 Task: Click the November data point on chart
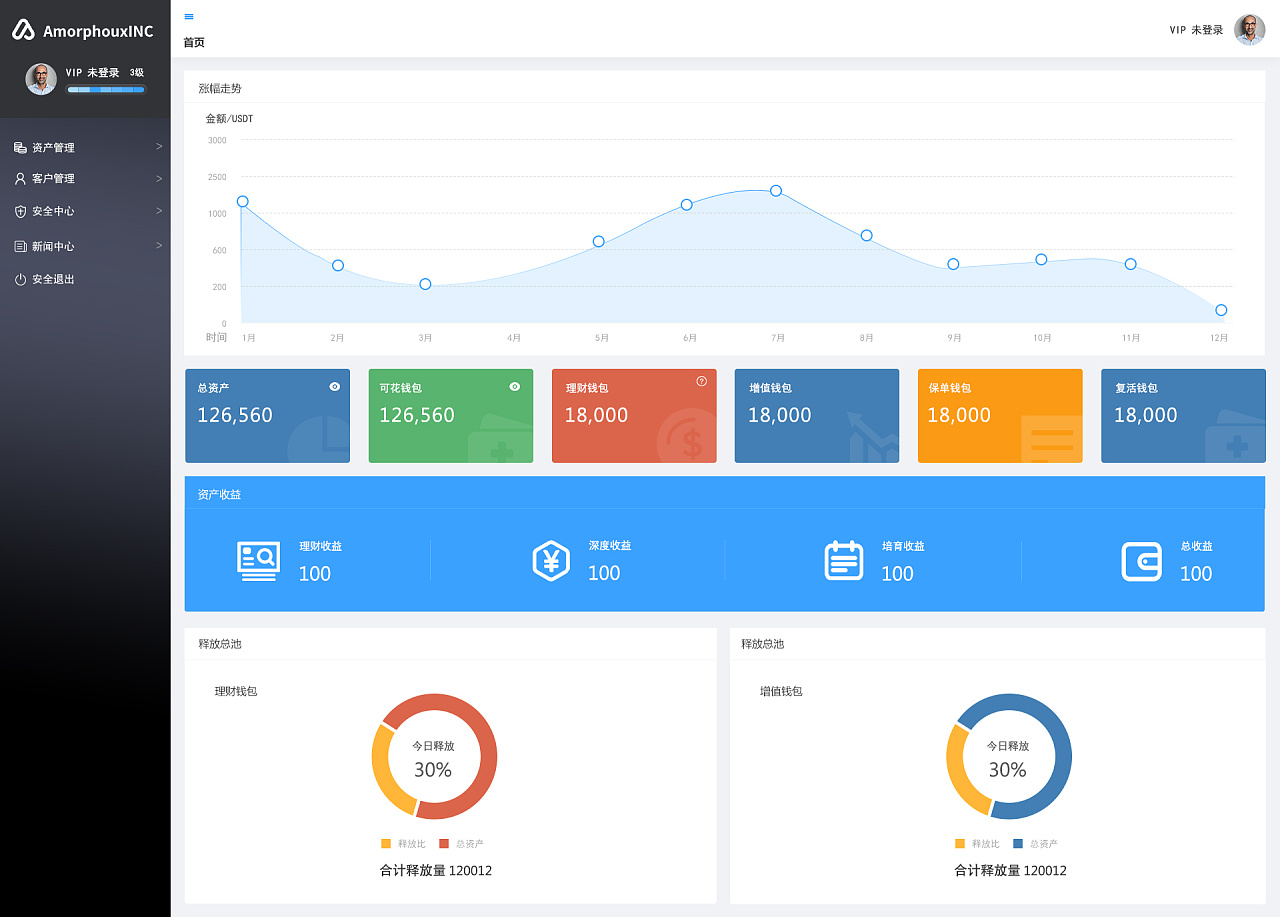(1130, 264)
